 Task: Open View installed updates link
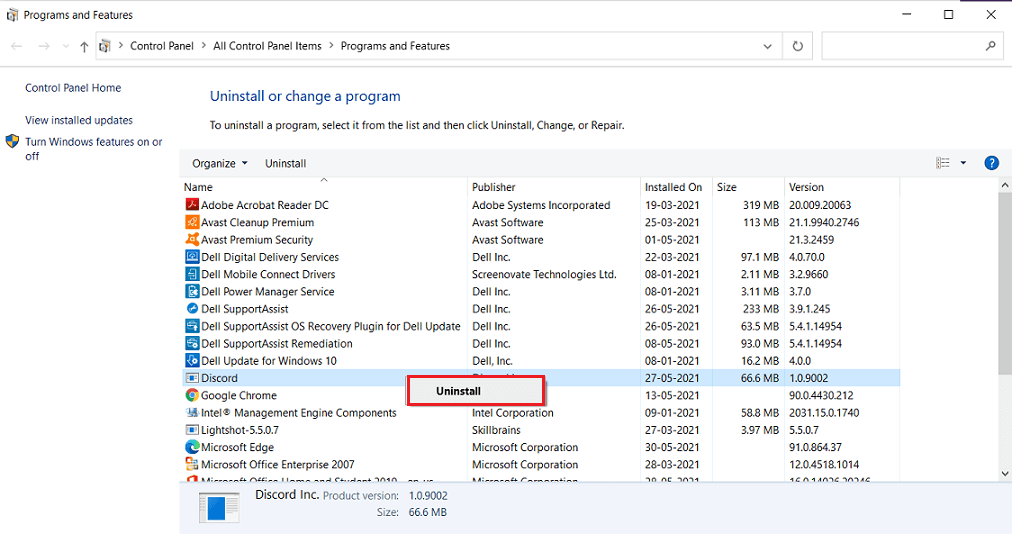coord(79,120)
